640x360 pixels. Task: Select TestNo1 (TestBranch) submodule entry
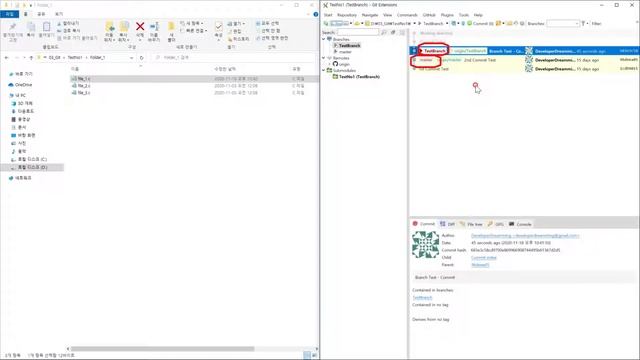[359, 77]
